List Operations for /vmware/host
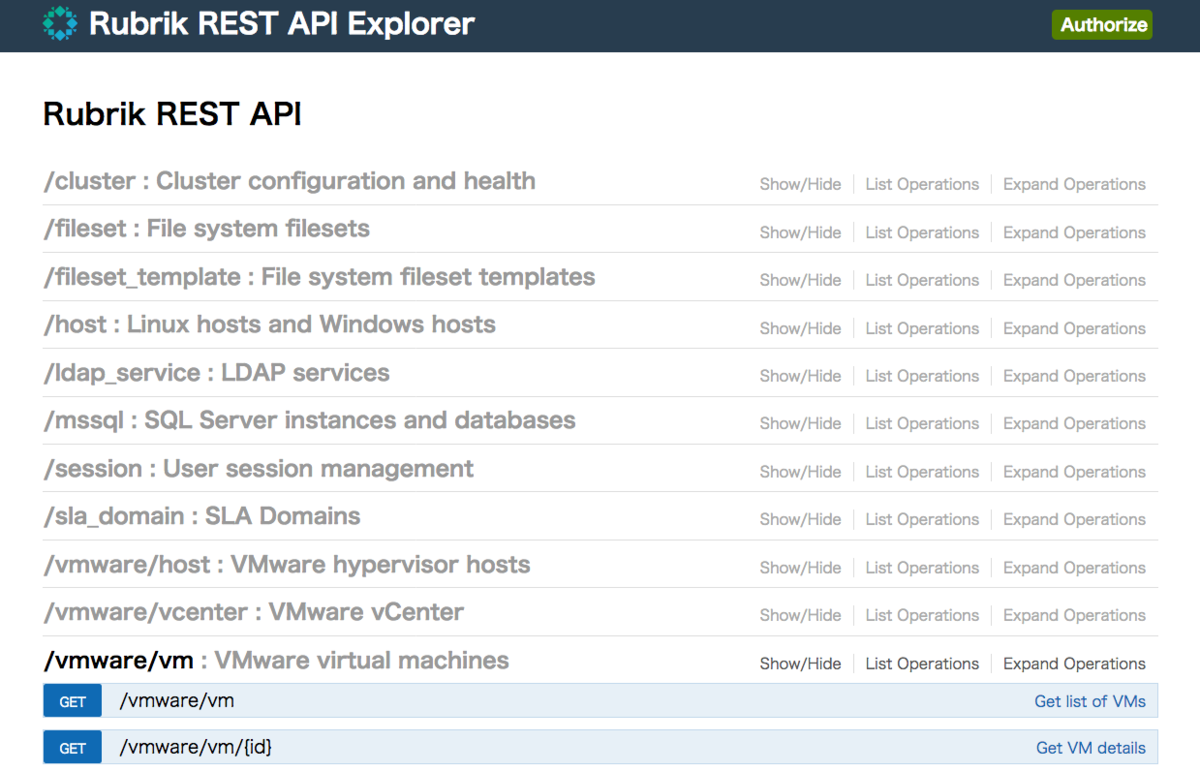 point(922,567)
